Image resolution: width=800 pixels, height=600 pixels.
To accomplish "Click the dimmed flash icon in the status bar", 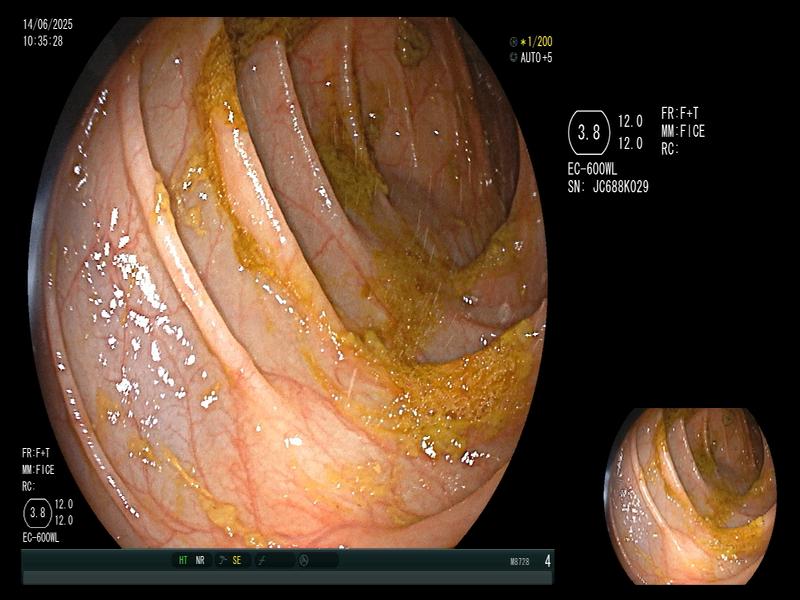I will 262,560.
